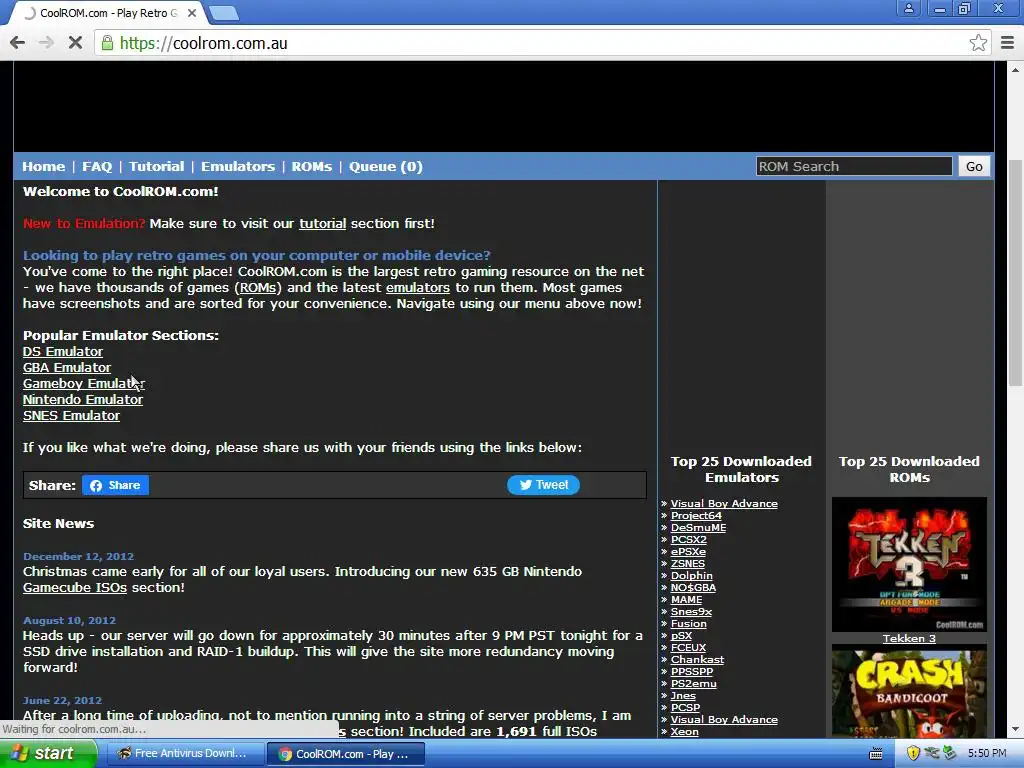Open first Visual Boy Advance emulator link
This screenshot has height=768, width=1024.
click(x=724, y=504)
